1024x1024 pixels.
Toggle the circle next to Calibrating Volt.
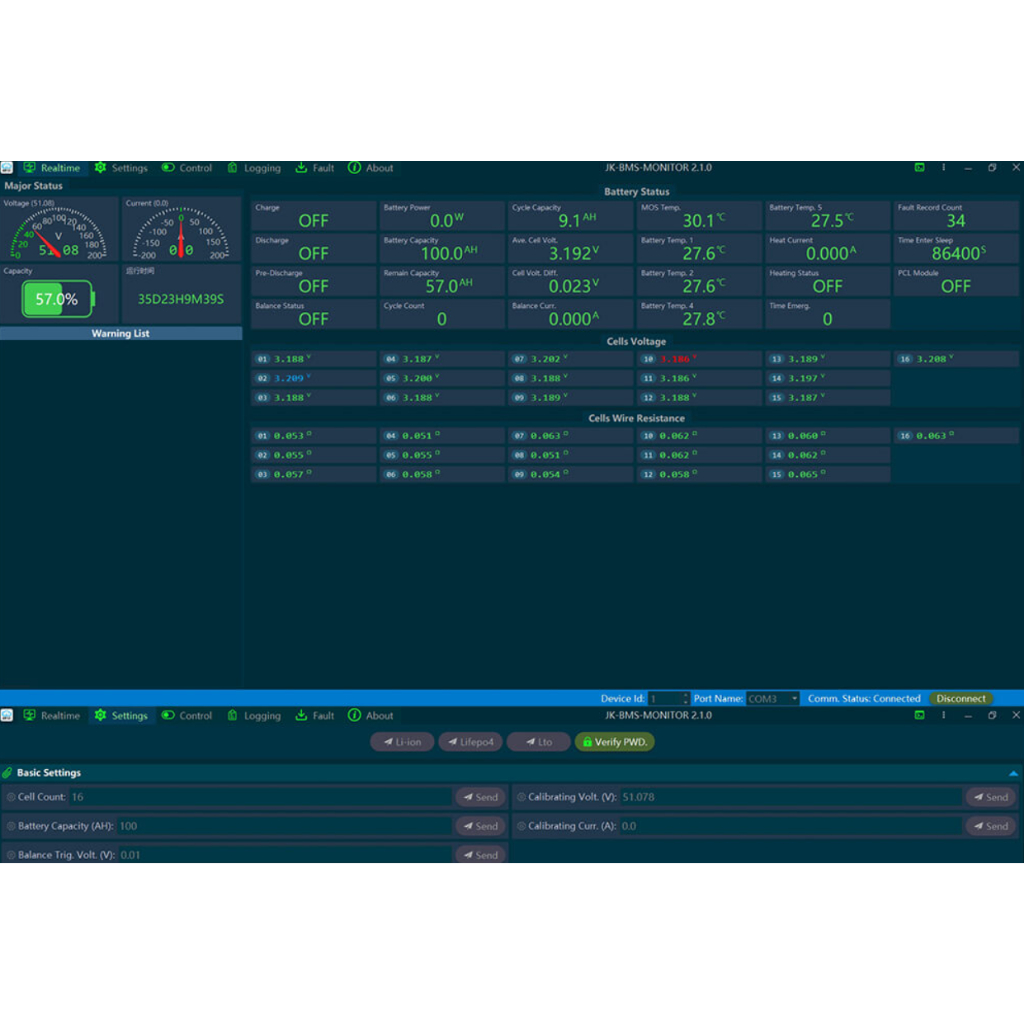point(521,797)
